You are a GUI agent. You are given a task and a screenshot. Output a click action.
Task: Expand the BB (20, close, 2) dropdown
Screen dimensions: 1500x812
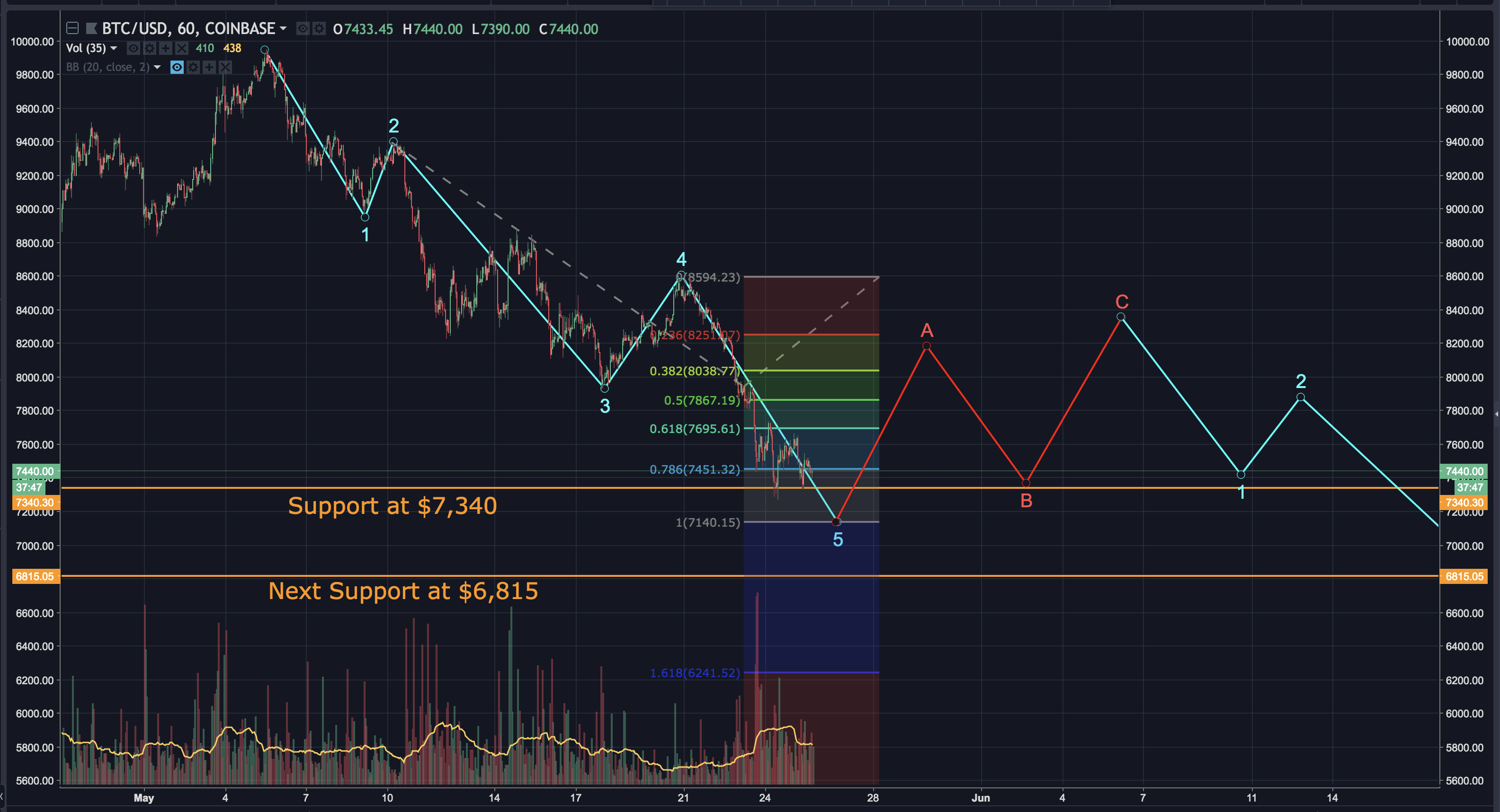(x=157, y=68)
